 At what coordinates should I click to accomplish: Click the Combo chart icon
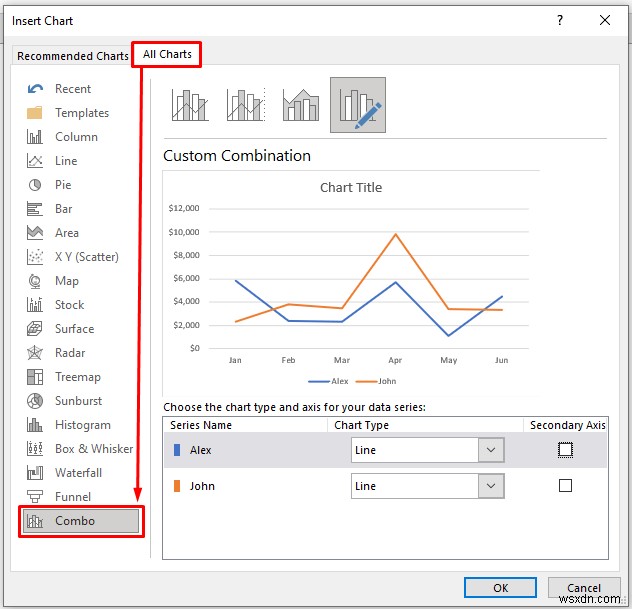[x=35, y=521]
